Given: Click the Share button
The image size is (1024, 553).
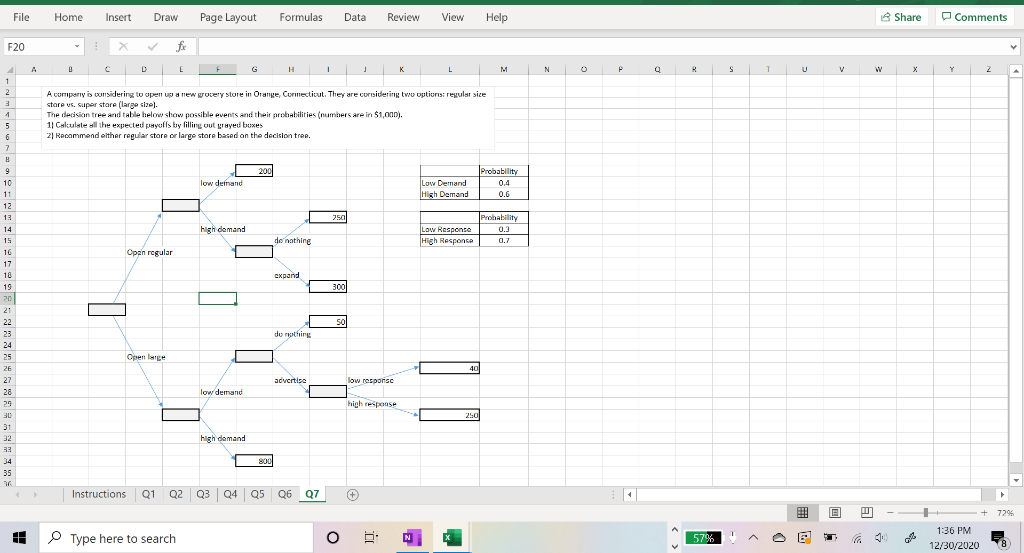Looking at the screenshot, I should coord(901,17).
